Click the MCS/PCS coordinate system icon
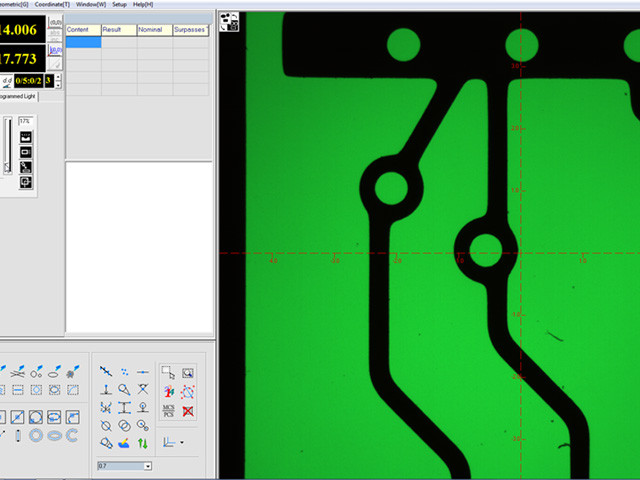Image resolution: width=640 pixels, height=480 pixels. (168, 410)
